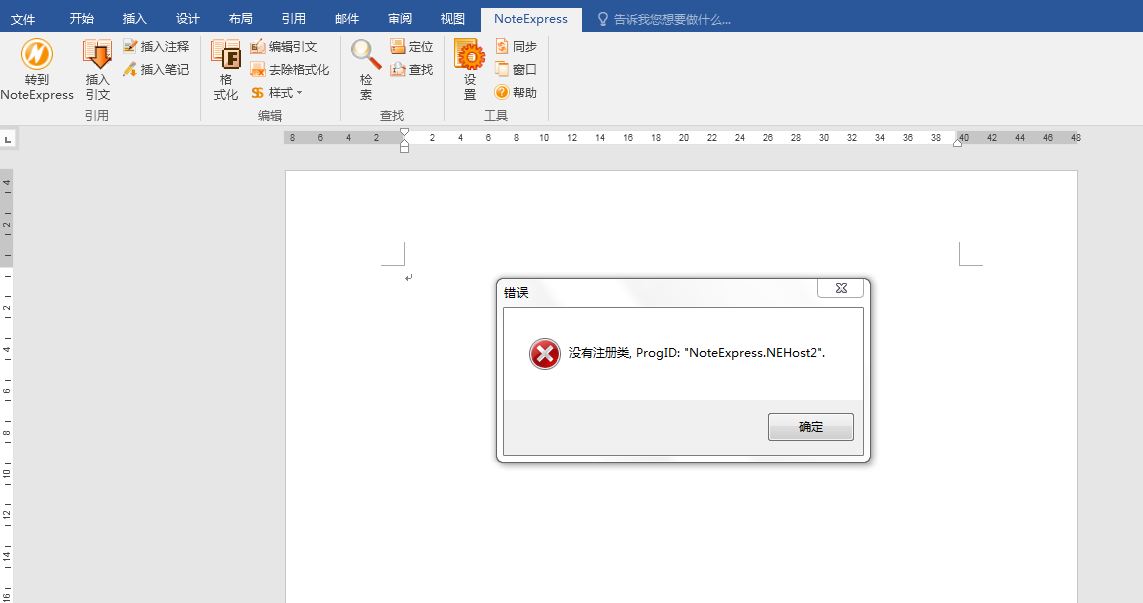Screen dimensions: 1143x603
Task: Click 窗口 window icon
Action: pyautogui.click(x=515, y=69)
